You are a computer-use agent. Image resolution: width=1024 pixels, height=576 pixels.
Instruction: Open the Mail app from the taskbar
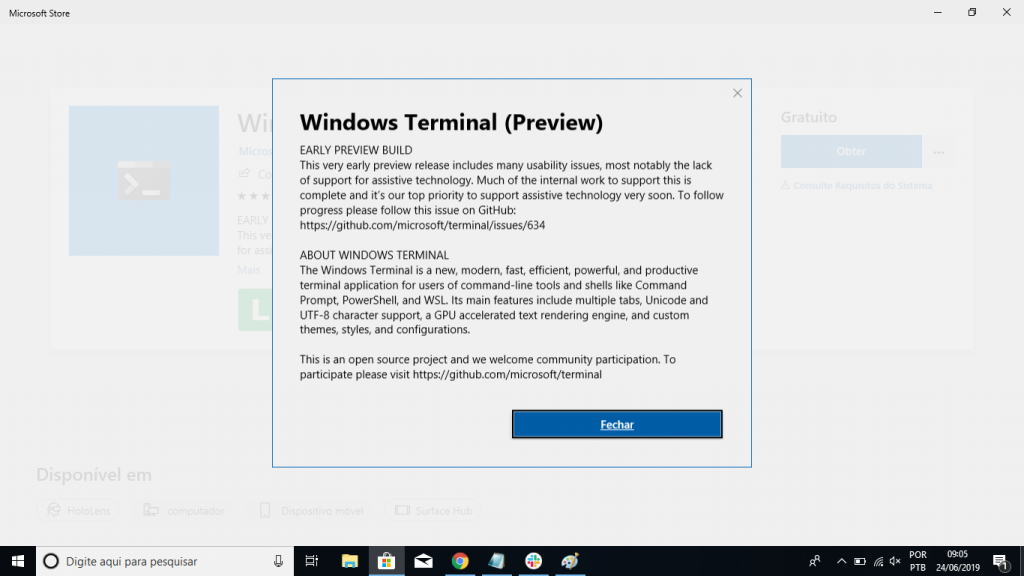click(423, 561)
